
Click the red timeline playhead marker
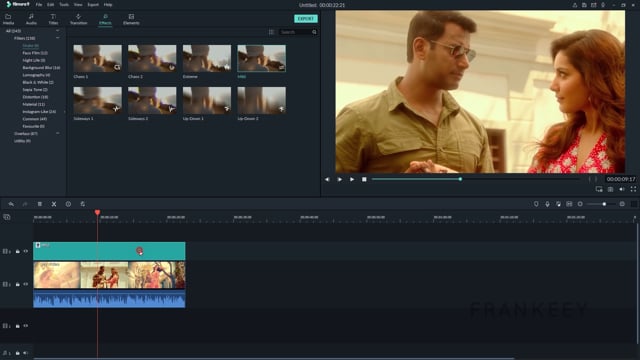(97, 212)
